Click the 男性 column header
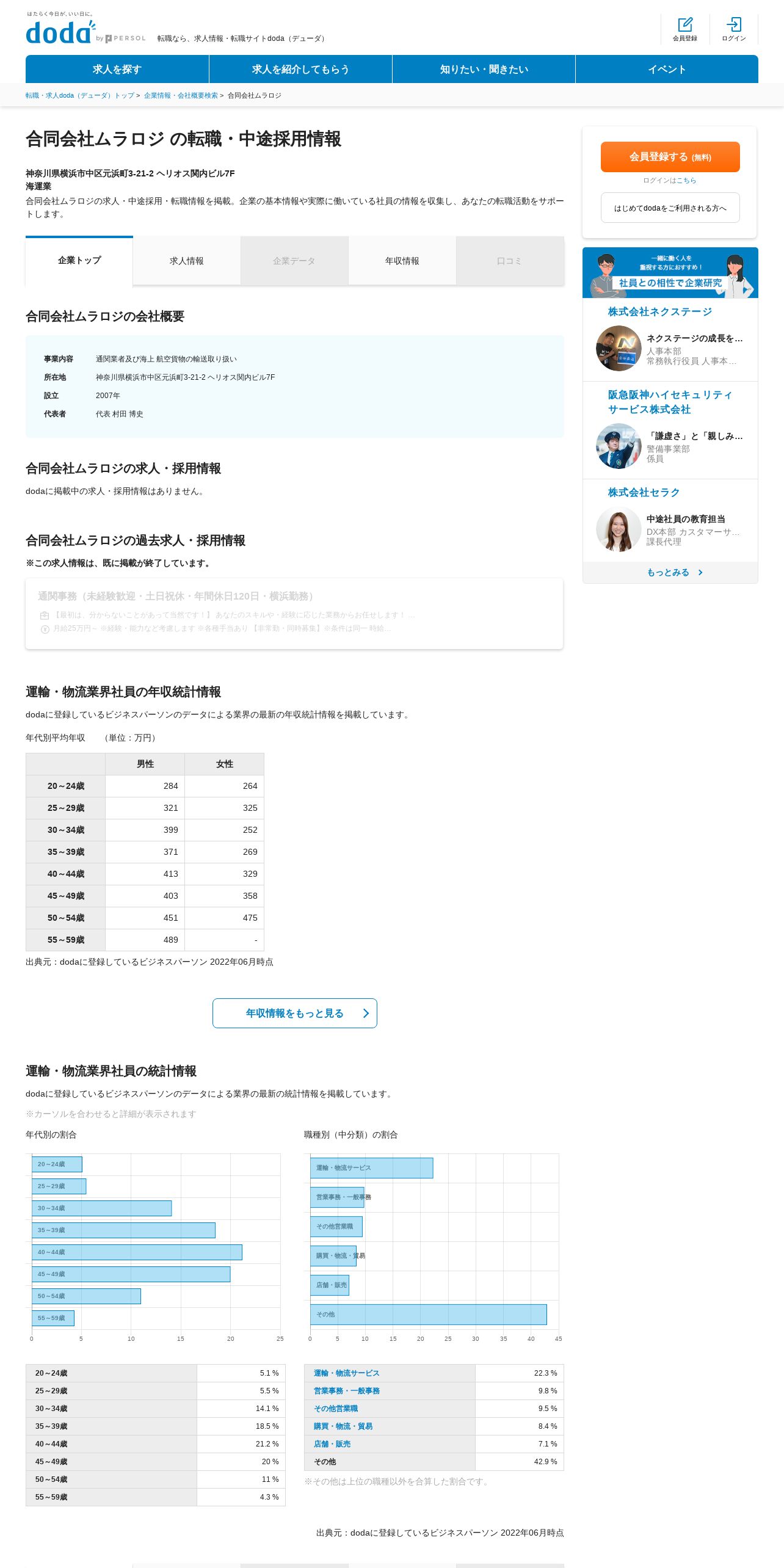784x1568 pixels. 145,764
